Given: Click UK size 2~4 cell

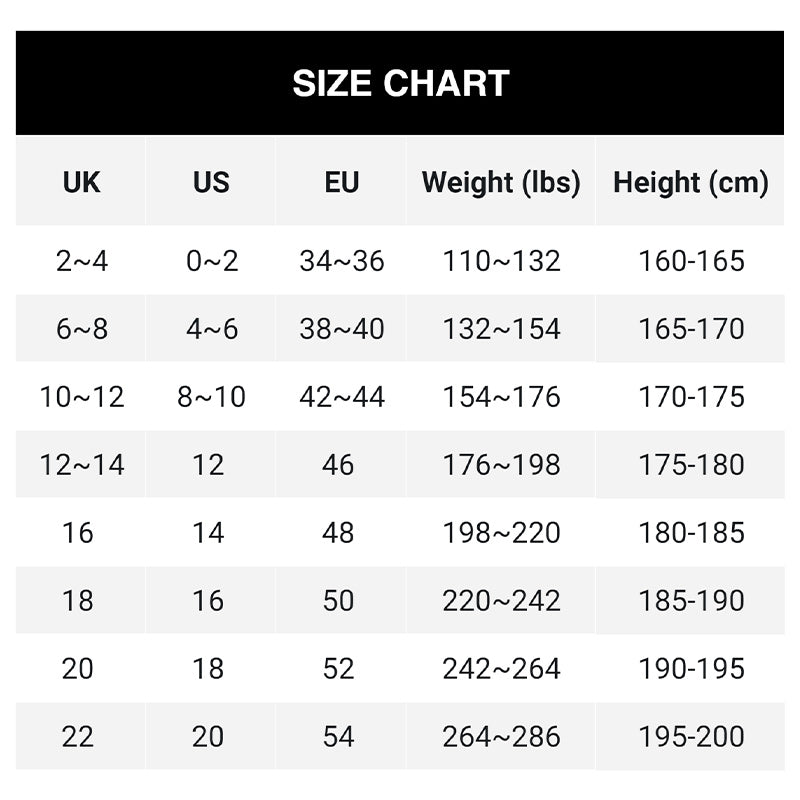Looking at the screenshot, I should click(81, 261).
